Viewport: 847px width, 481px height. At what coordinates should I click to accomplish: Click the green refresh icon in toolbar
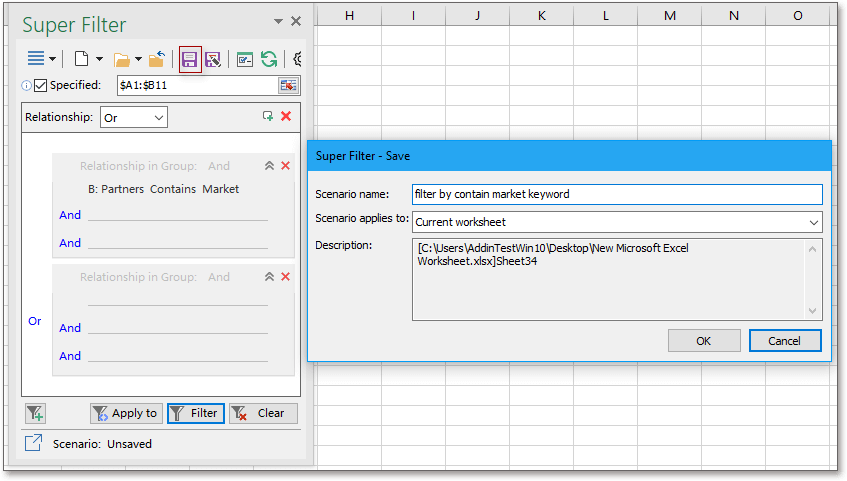269,59
